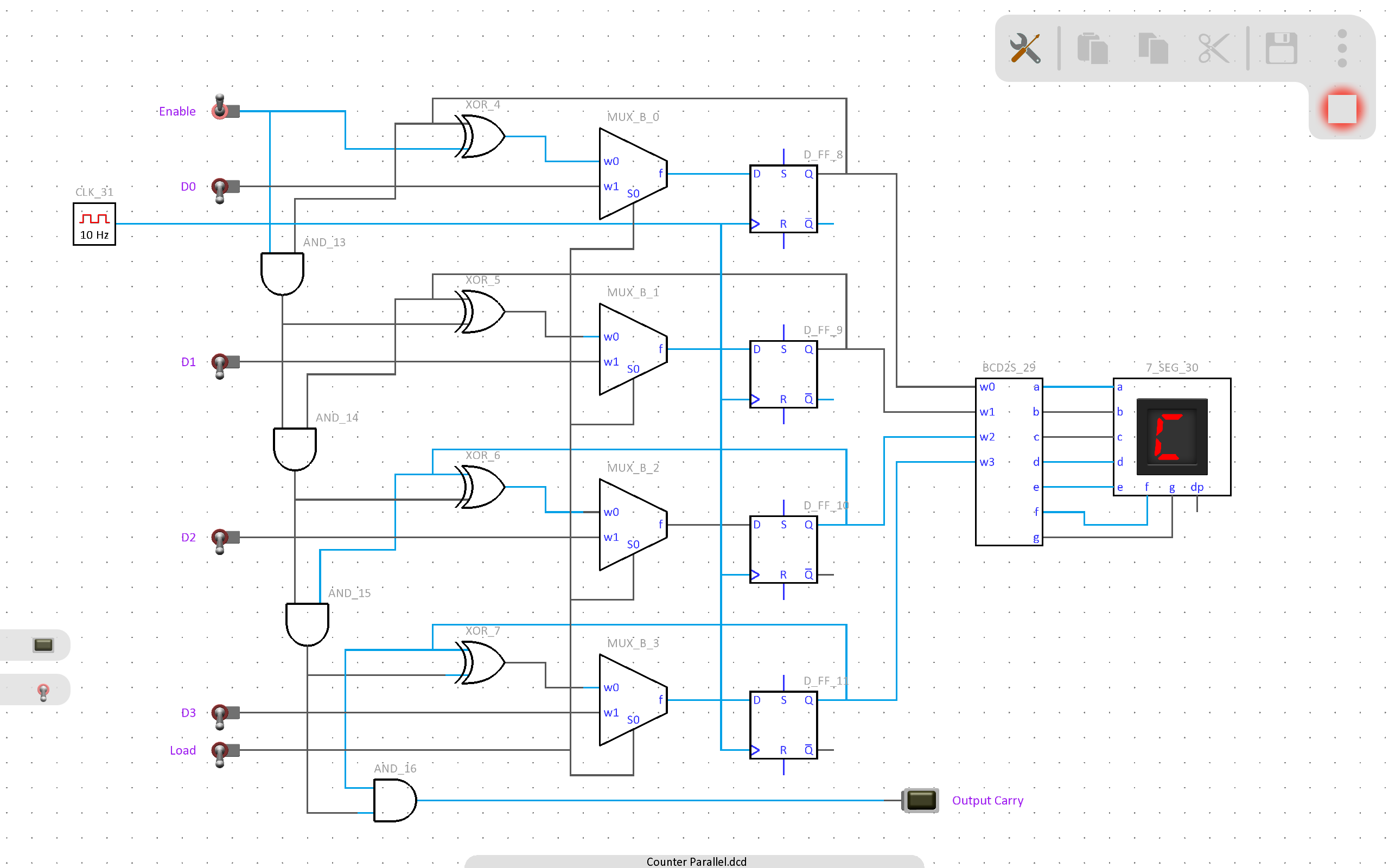Screen dimensions: 1389x868
Task: Select the MUX_B_0 multiplexer
Action: pos(633,174)
